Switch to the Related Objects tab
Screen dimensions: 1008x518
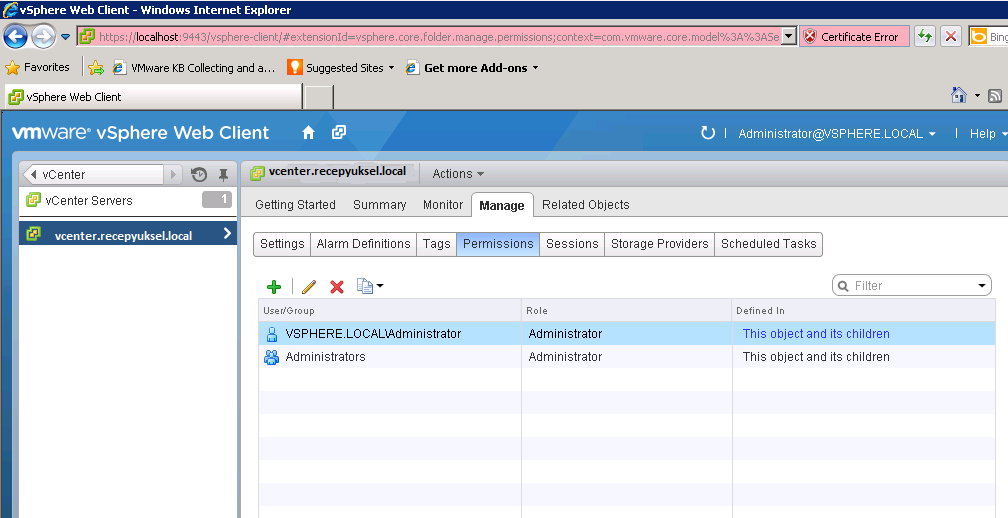586,205
